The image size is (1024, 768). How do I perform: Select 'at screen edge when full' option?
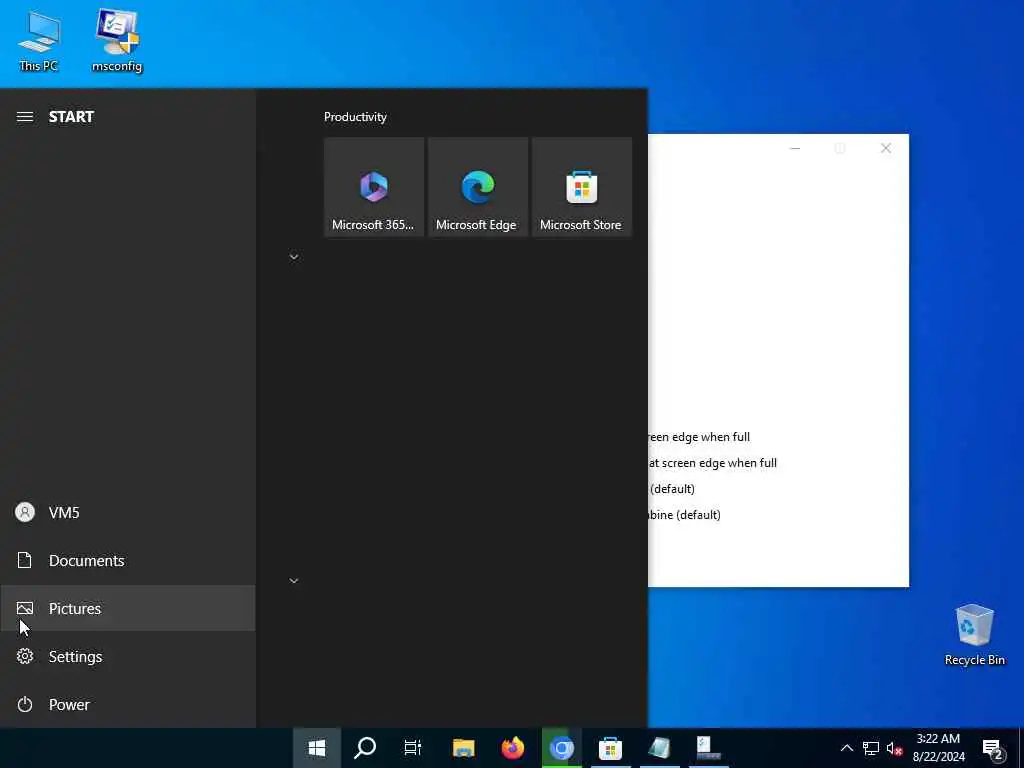click(x=712, y=463)
